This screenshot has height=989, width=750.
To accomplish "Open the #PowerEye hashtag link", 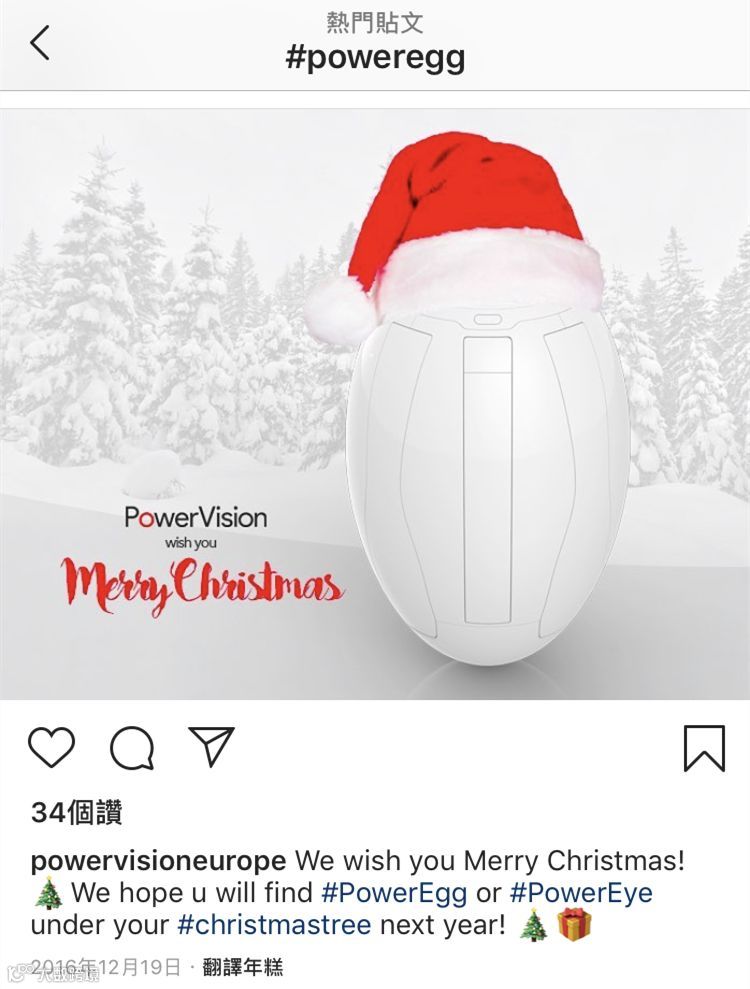I will pyautogui.click(x=581, y=892).
